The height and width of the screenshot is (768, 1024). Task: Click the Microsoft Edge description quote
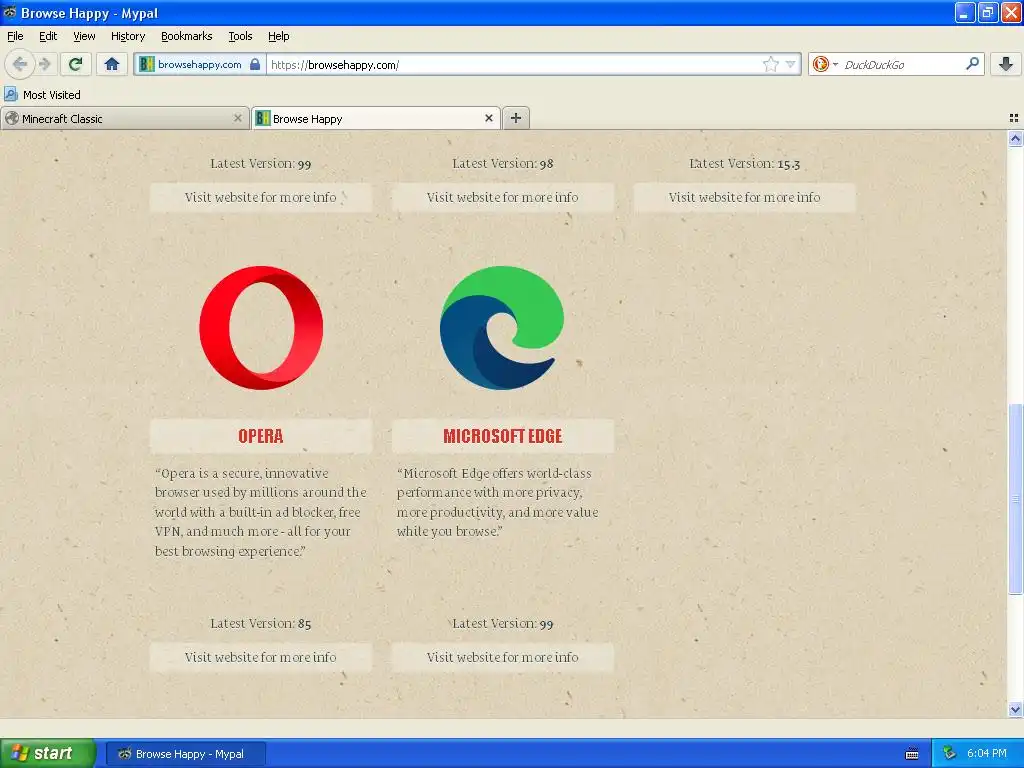pyautogui.click(x=498, y=502)
